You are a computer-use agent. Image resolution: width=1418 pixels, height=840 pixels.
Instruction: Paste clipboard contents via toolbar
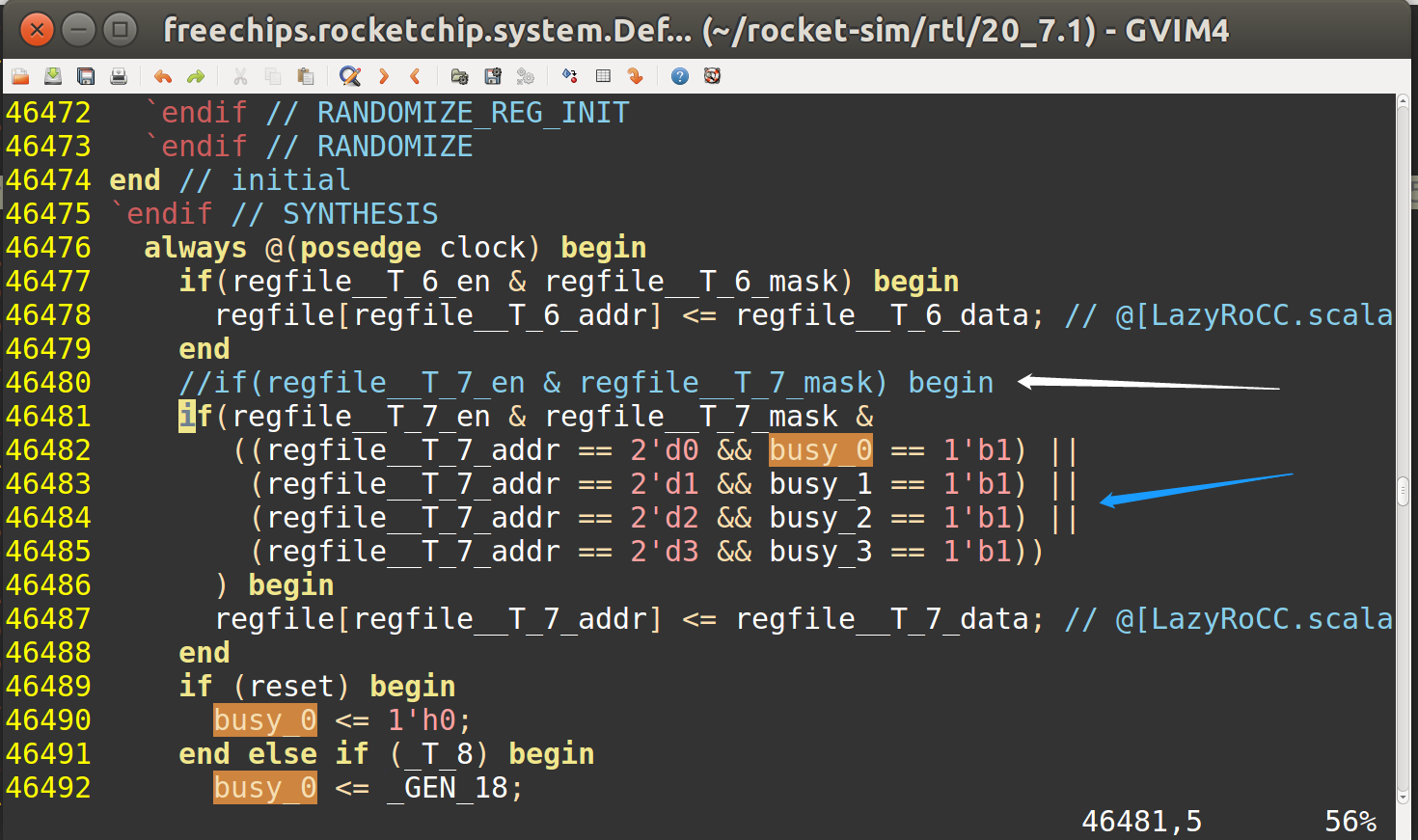(307, 76)
